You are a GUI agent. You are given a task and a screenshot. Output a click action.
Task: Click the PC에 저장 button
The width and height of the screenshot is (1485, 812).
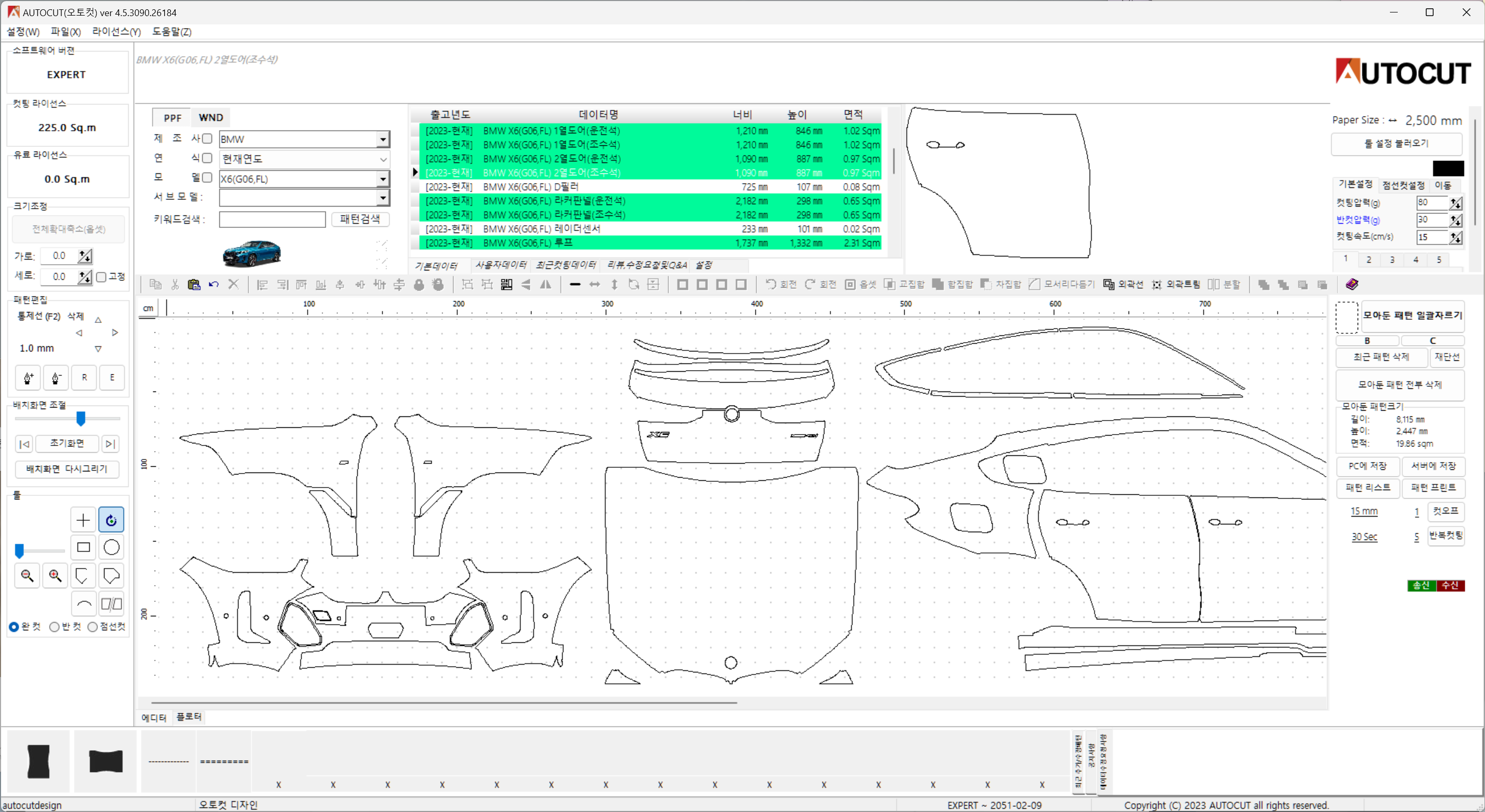coord(1368,466)
